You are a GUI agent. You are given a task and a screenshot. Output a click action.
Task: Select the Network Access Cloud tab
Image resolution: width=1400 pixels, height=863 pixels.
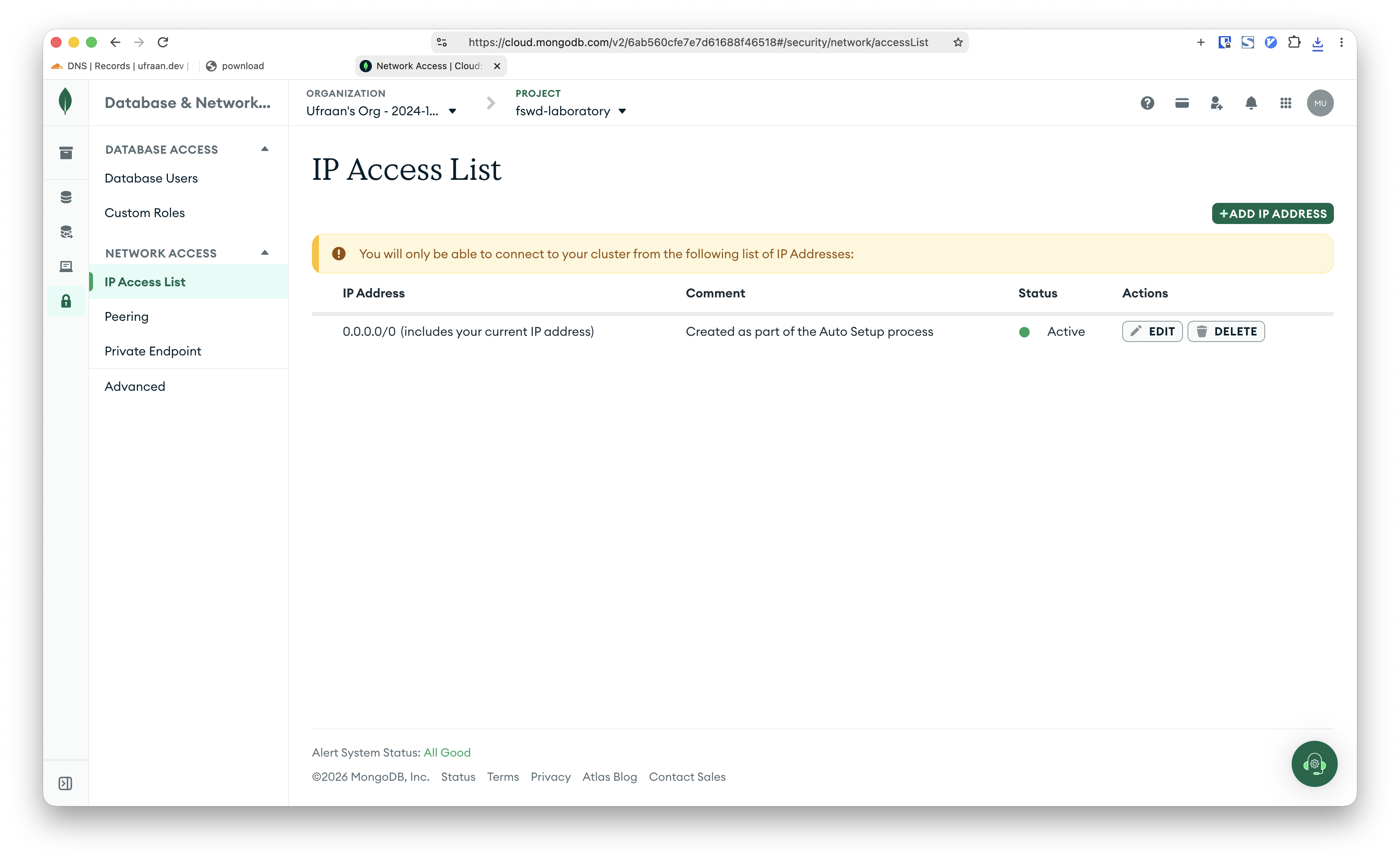[x=431, y=66]
